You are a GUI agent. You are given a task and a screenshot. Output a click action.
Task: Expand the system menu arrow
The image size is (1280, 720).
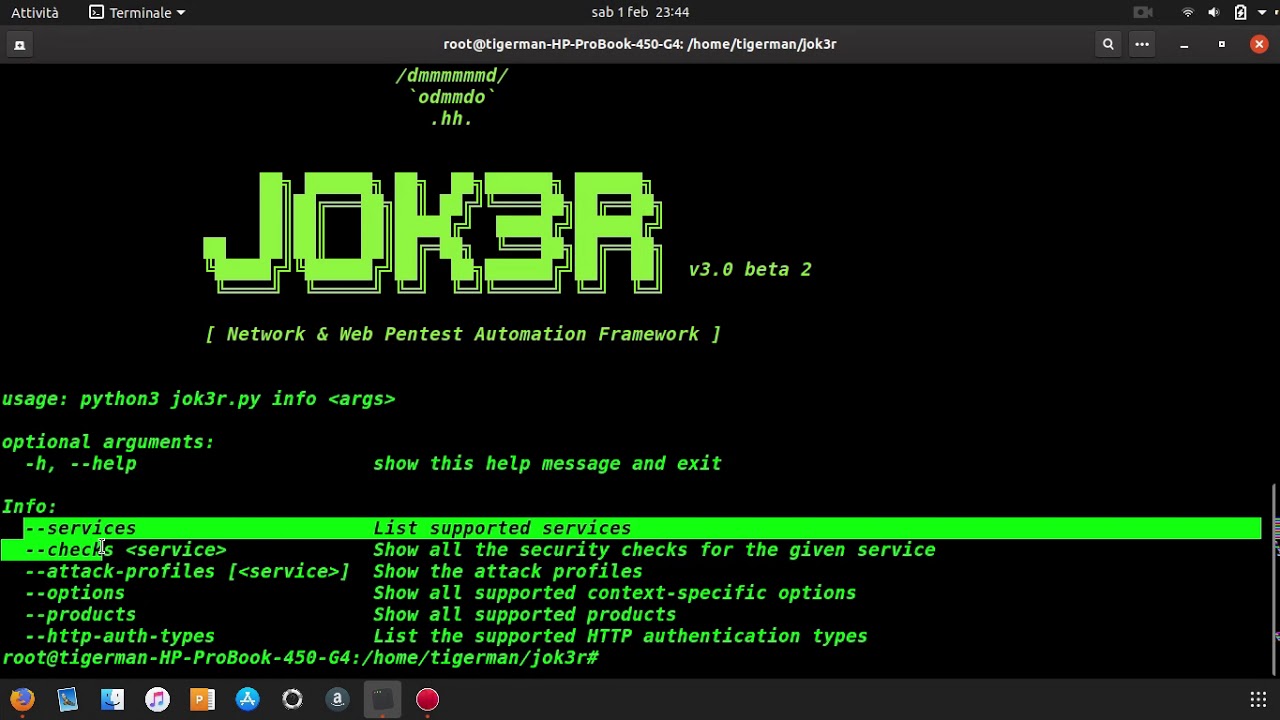1264,12
